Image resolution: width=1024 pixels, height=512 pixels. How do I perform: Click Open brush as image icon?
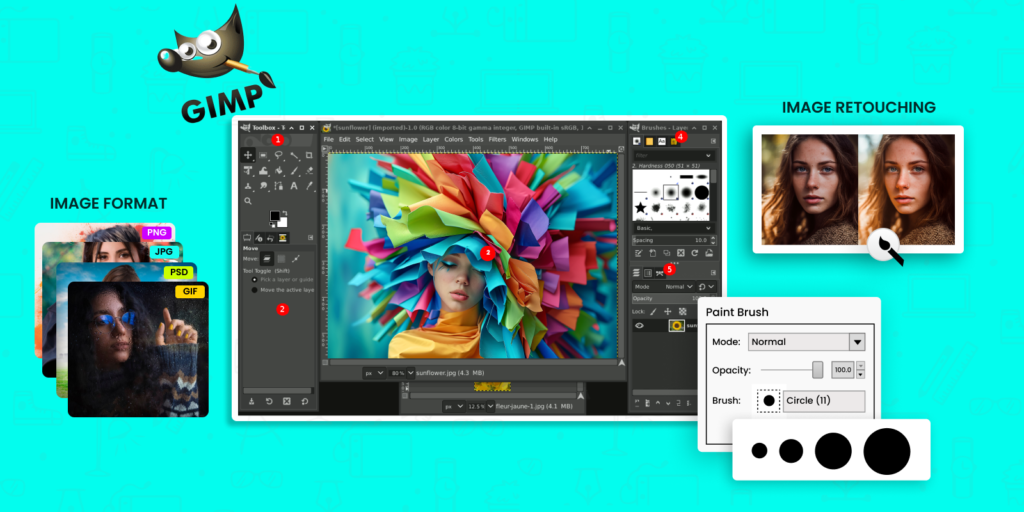[x=709, y=253]
